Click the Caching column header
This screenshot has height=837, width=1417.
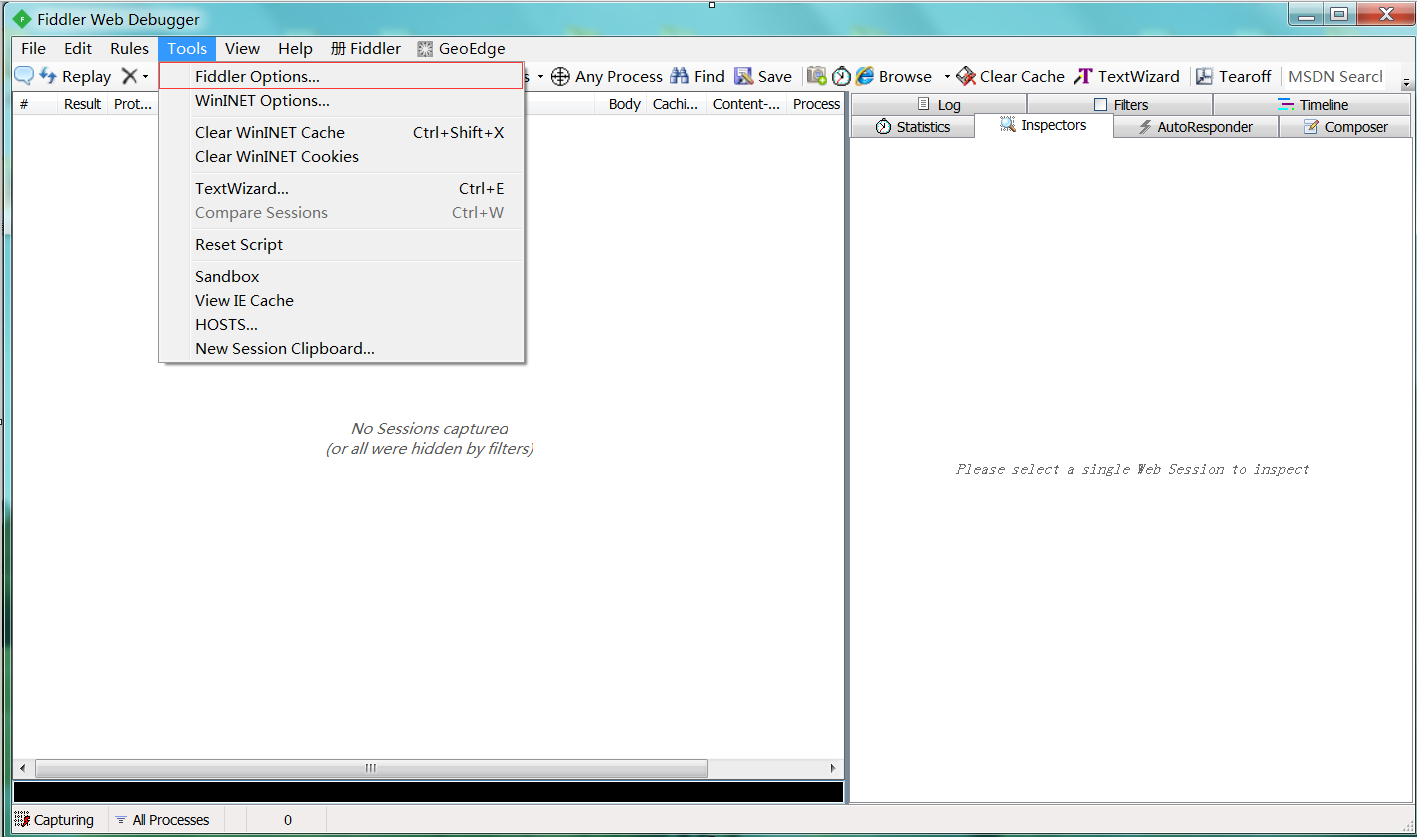pos(676,104)
